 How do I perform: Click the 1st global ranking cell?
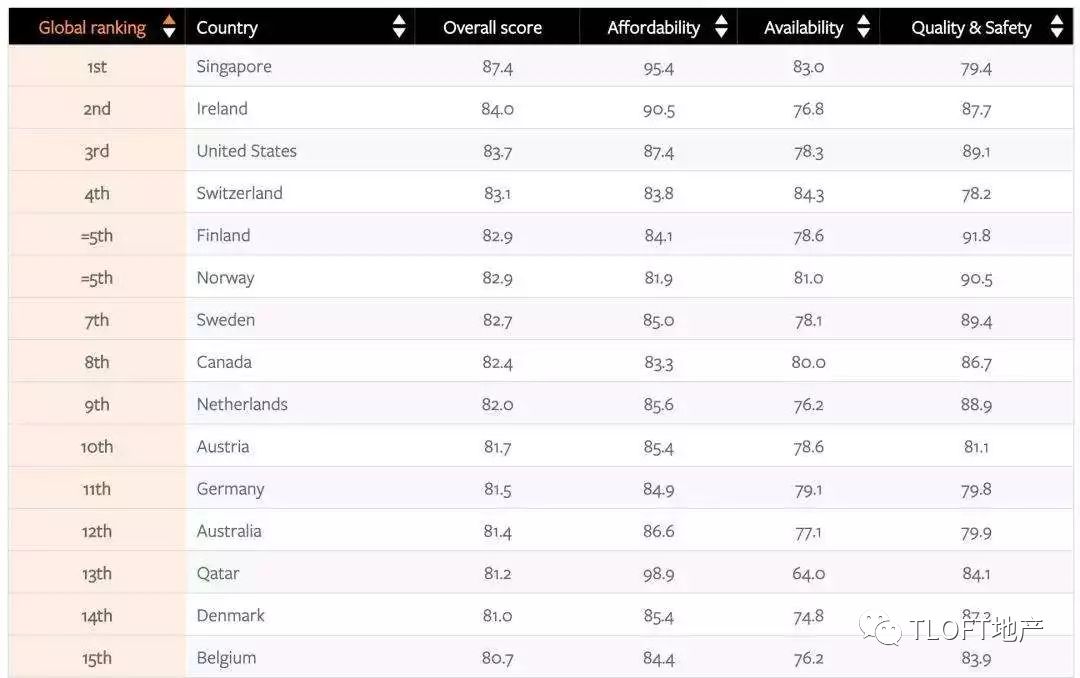point(97,67)
